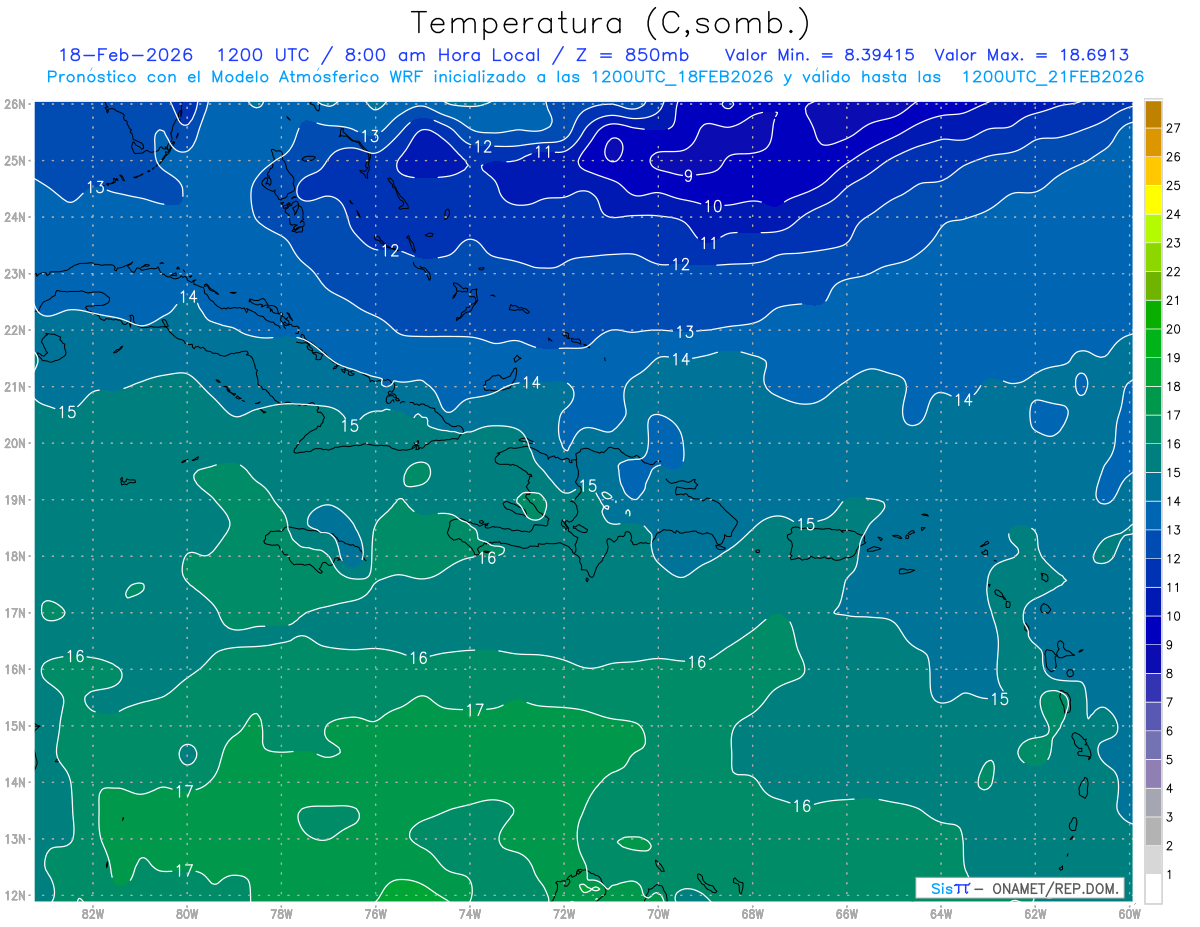Click the "17N" latitude axis label

click(15, 612)
